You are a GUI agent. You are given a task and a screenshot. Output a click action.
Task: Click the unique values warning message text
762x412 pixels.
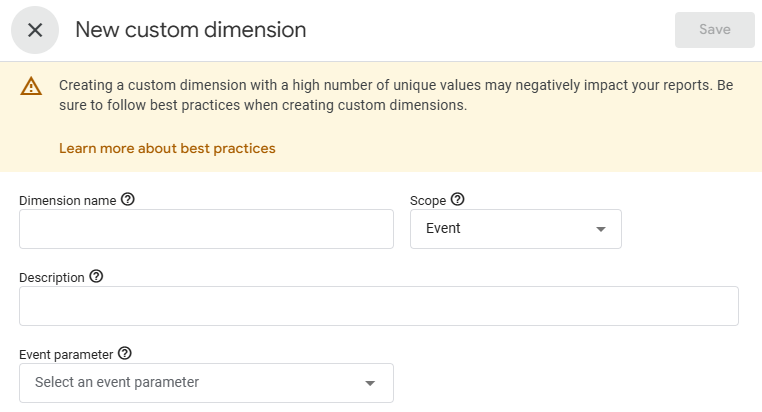[x=396, y=95]
